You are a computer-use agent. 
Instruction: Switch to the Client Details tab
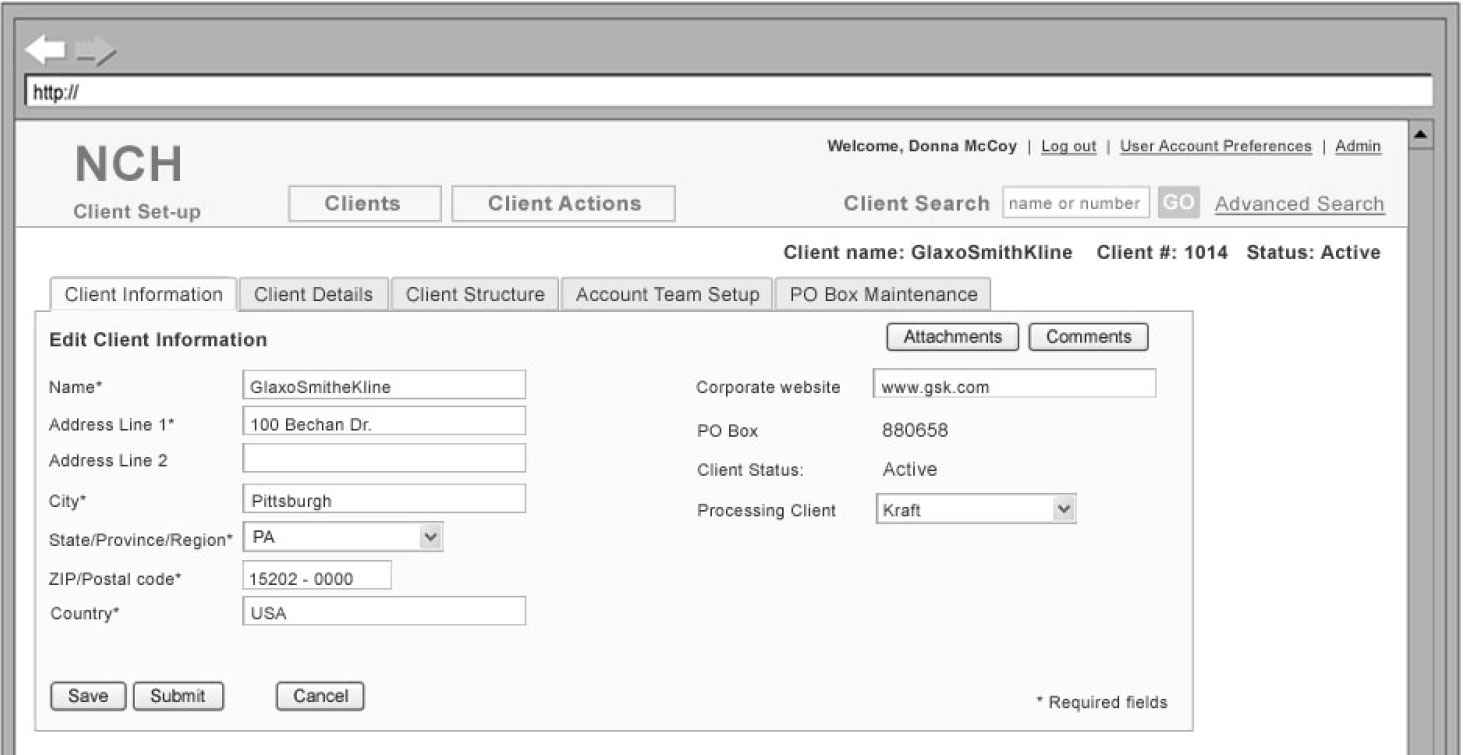click(313, 295)
